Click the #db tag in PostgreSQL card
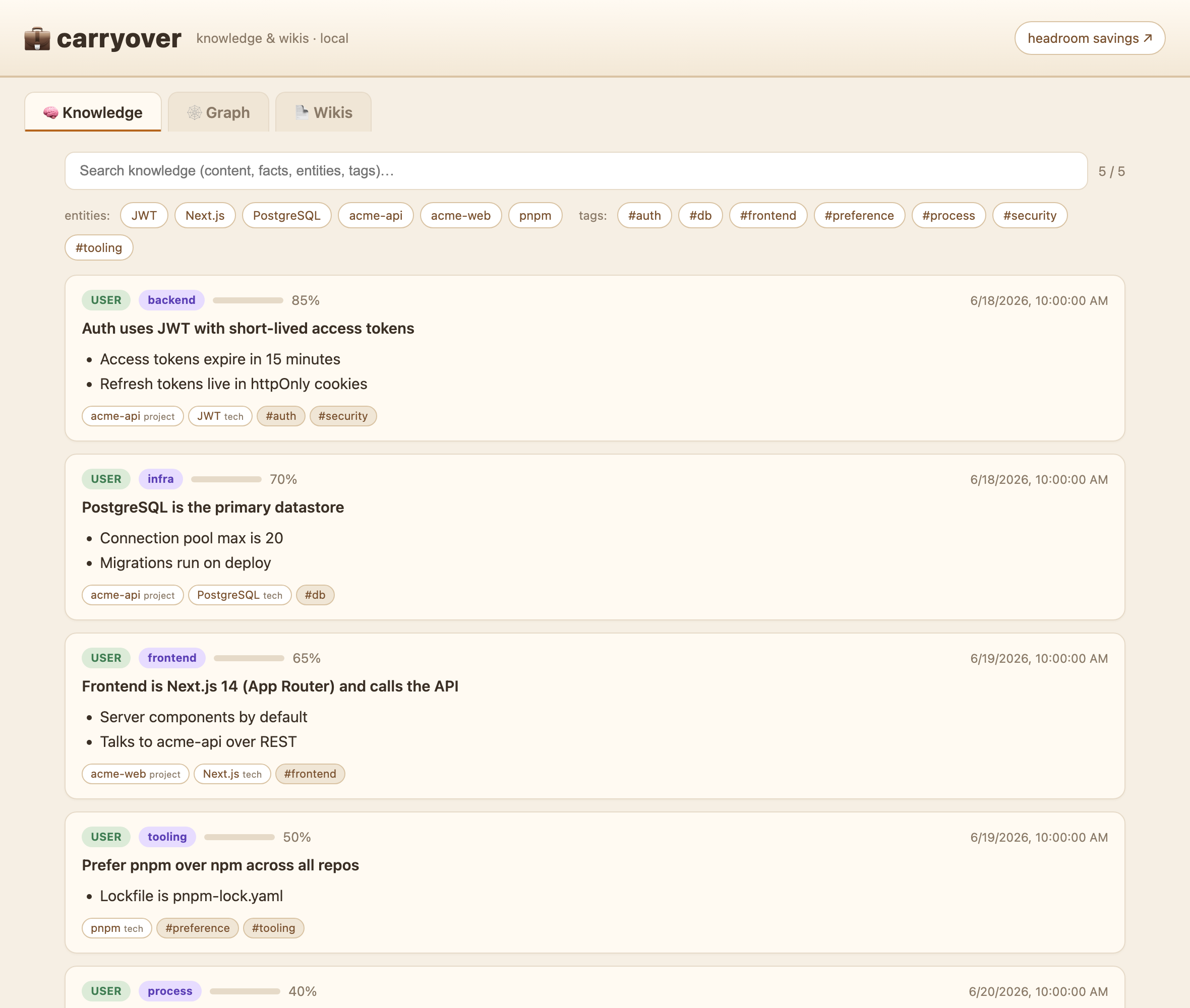The width and height of the screenshot is (1190, 1008). point(315,595)
